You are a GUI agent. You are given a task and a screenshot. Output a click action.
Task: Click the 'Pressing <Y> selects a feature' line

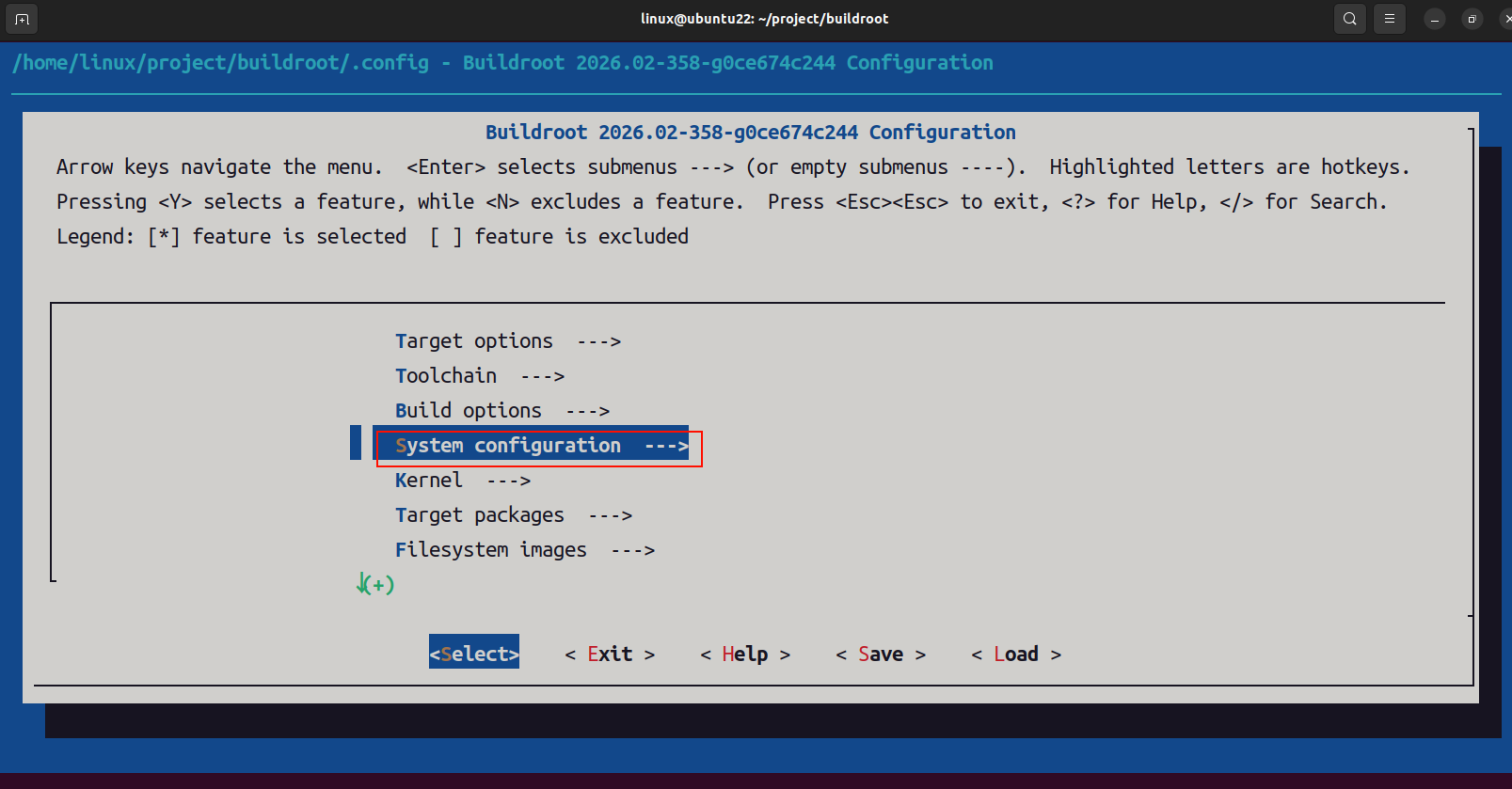click(722, 202)
